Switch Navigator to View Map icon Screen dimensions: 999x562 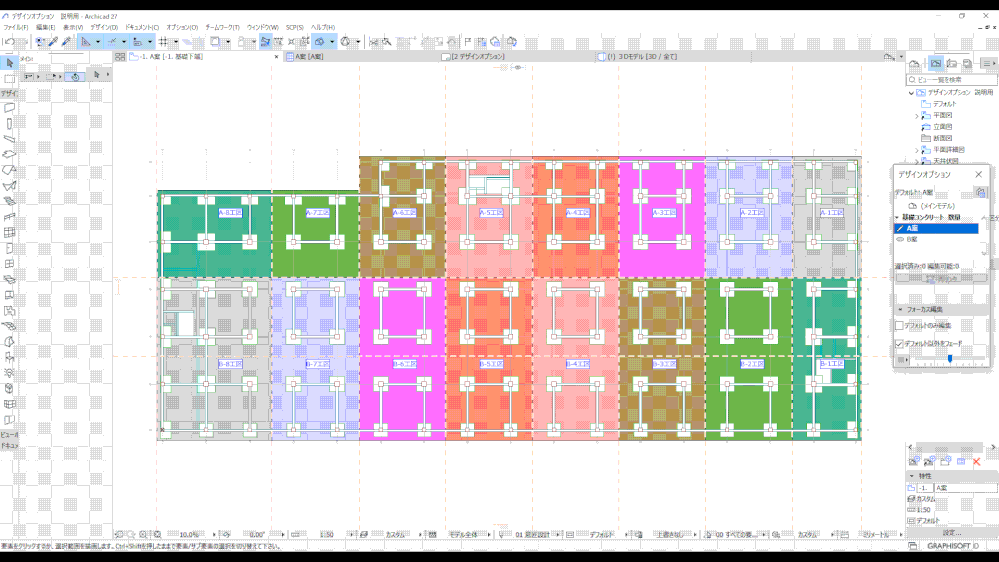pyautogui.click(x=936, y=63)
